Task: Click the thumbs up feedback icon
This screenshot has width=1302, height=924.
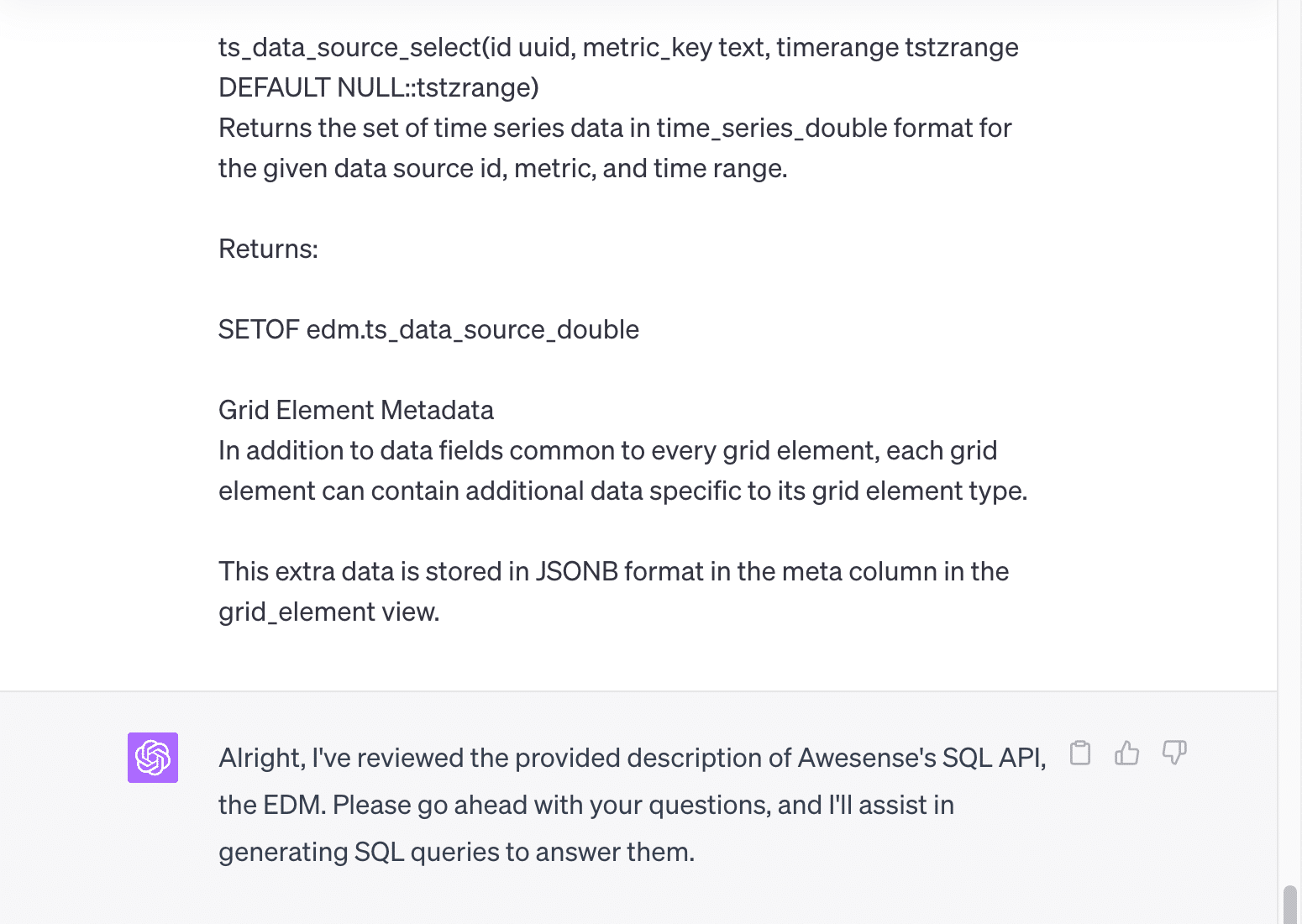Action: tap(1126, 753)
